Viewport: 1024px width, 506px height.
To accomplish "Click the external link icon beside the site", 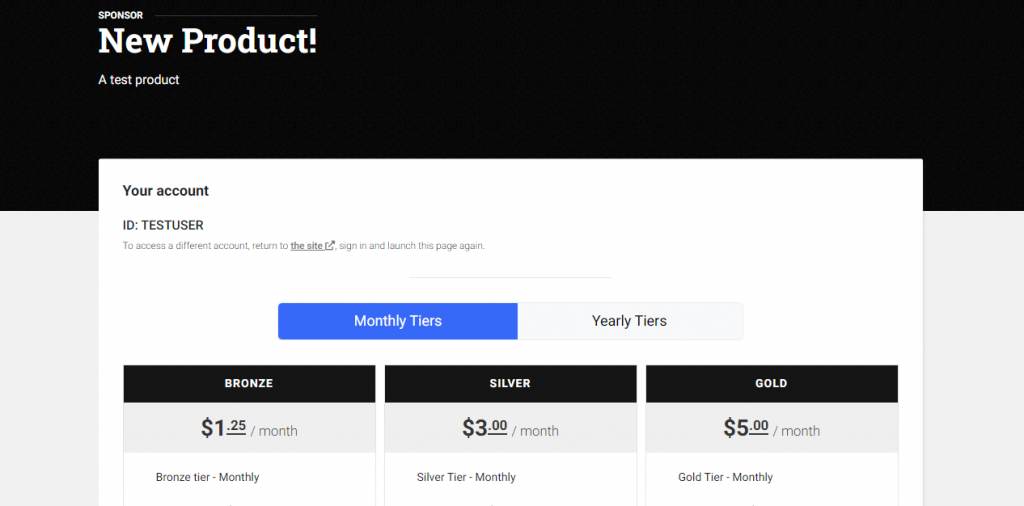I will (330, 246).
